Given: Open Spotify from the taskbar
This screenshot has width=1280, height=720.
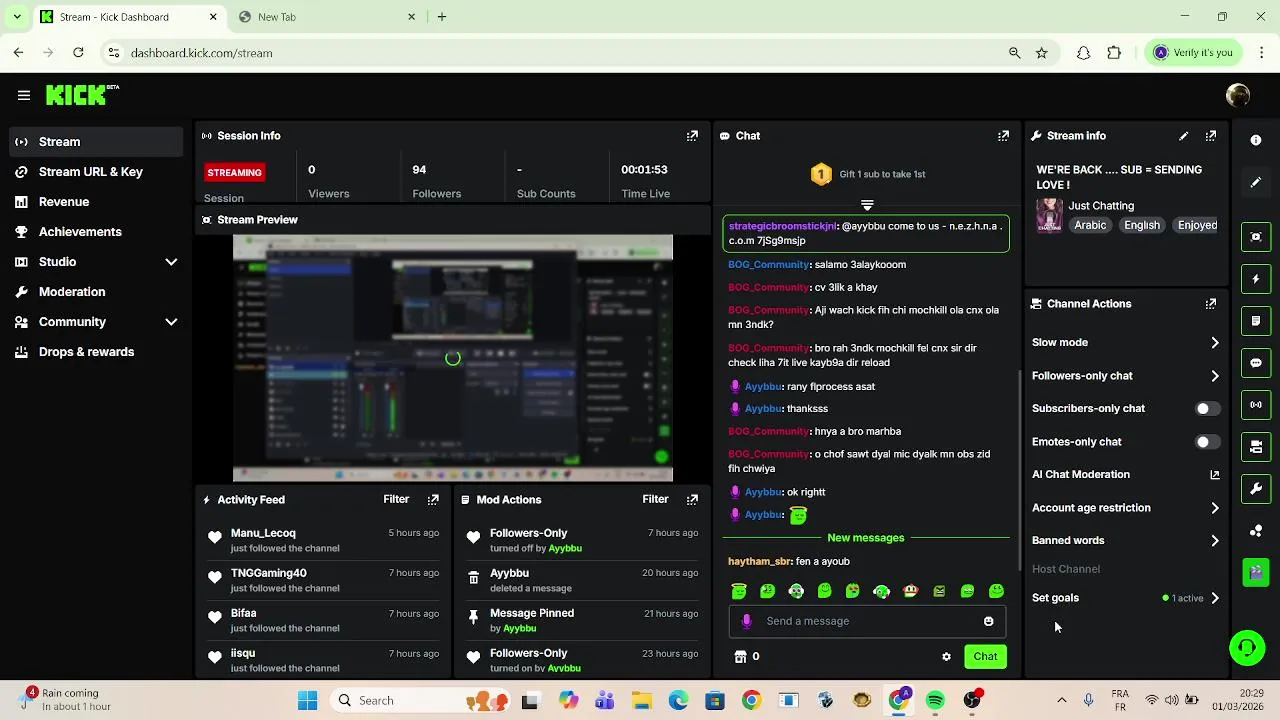Looking at the screenshot, I should [935, 701].
